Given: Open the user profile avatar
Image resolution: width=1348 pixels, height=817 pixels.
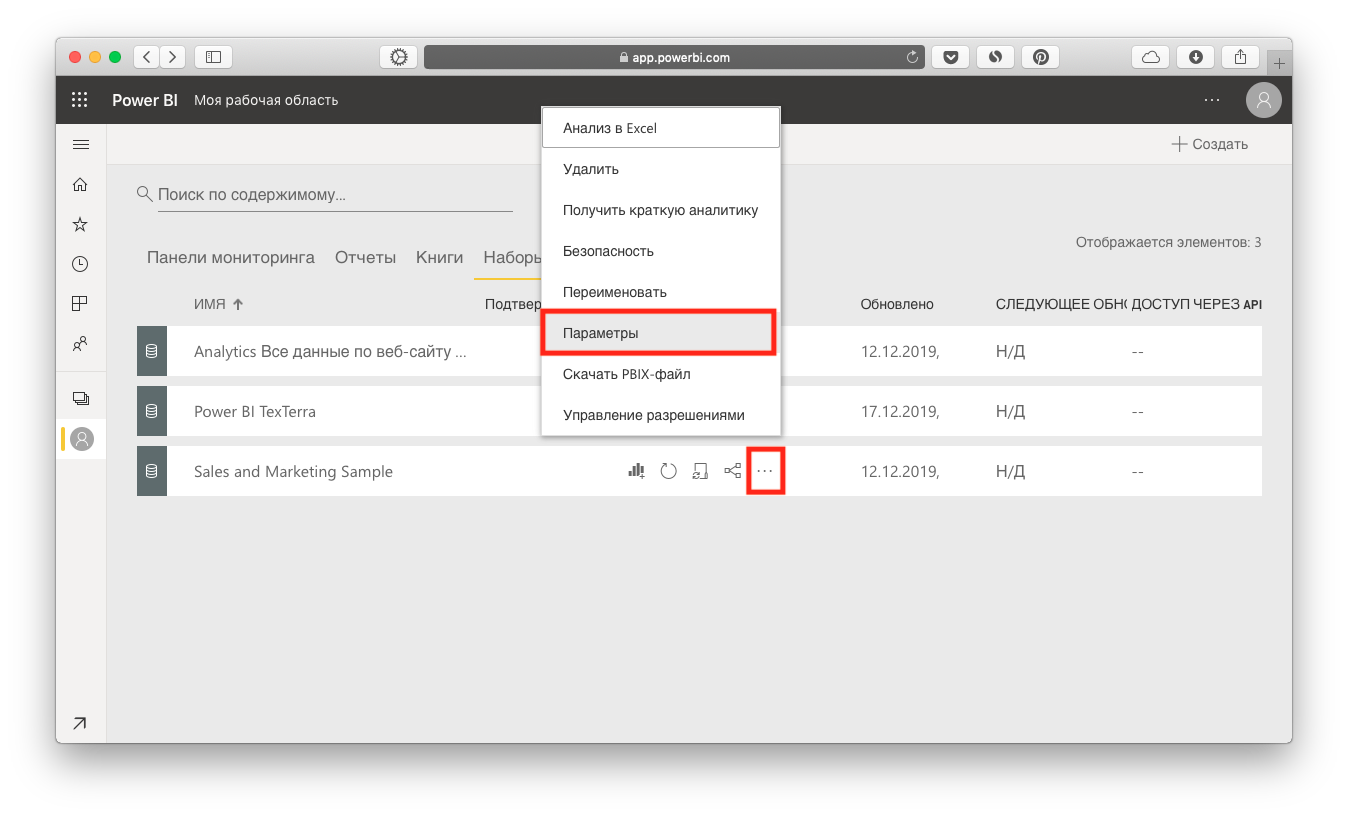Looking at the screenshot, I should 1264,100.
